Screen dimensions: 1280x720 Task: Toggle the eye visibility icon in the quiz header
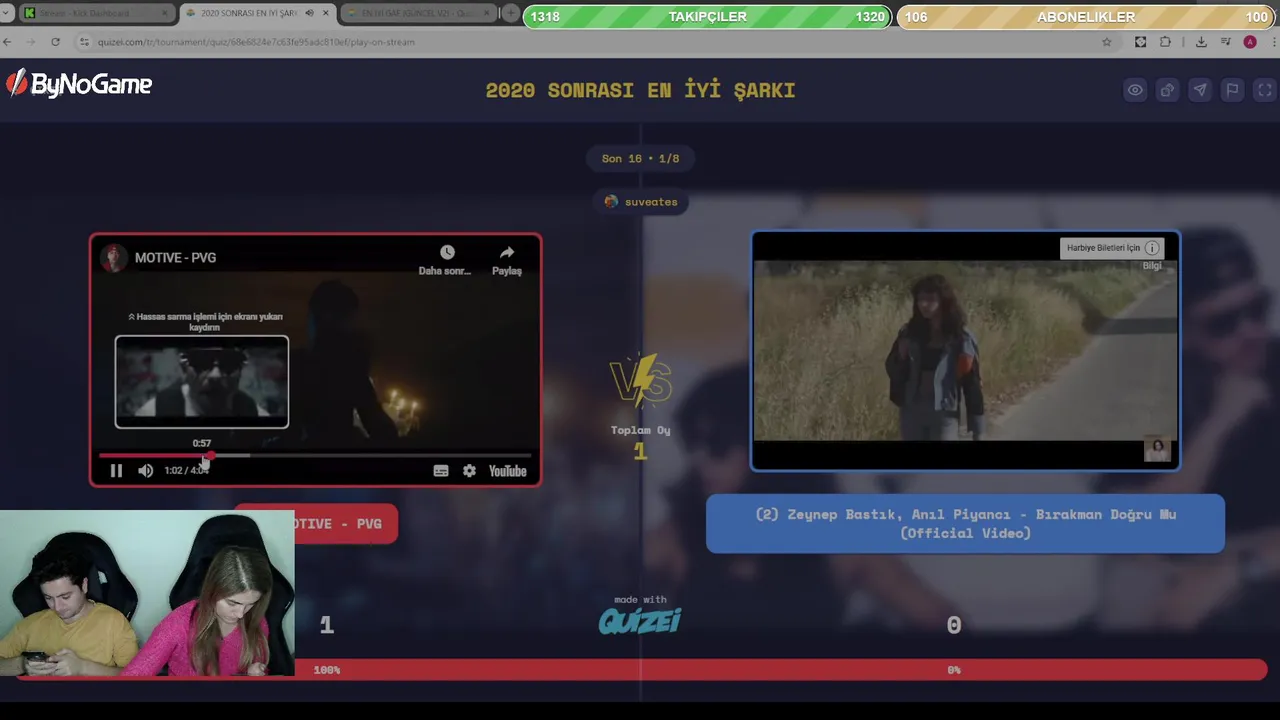pyautogui.click(x=1135, y=90)
